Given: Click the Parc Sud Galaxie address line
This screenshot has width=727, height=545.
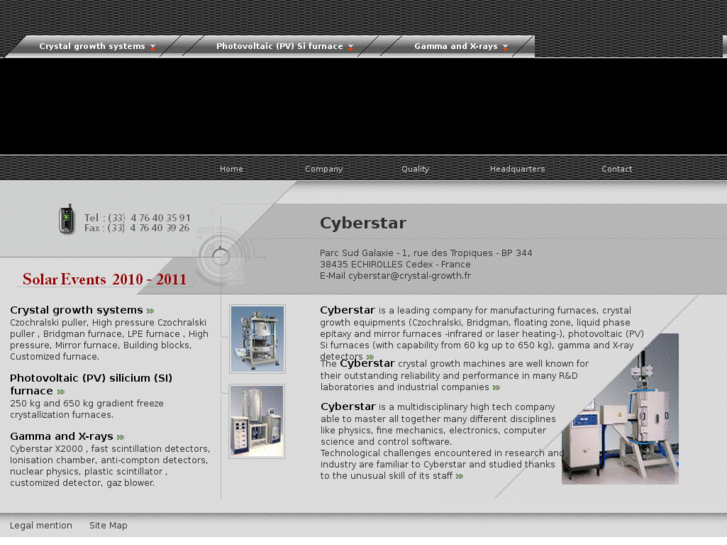Looking at the screenshot, I should [x=426, y=253].
